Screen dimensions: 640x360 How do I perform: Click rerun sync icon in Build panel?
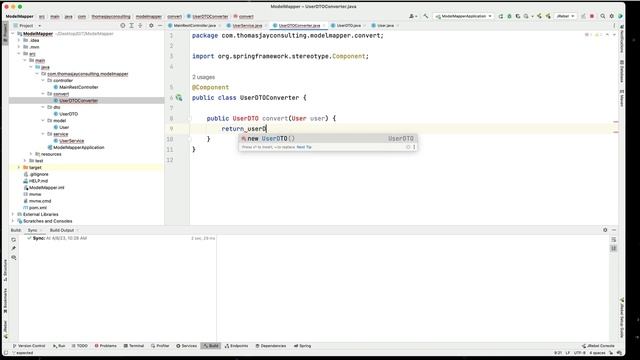[13, 240]
